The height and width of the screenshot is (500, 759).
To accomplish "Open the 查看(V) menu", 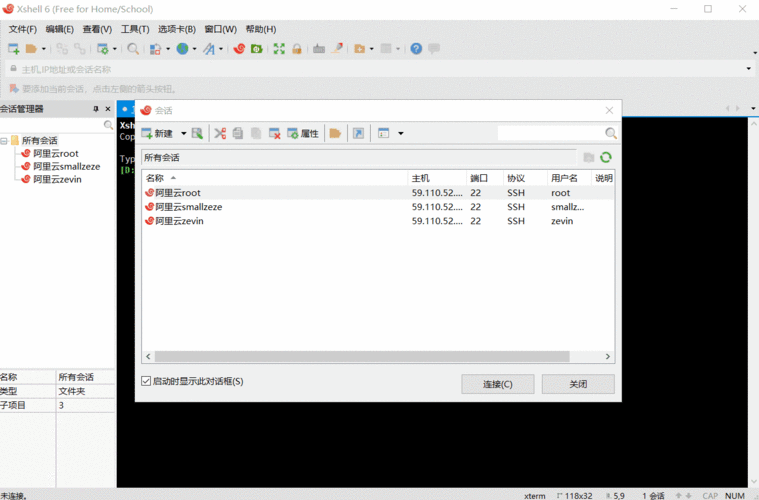I will click(x=97, y=29).
